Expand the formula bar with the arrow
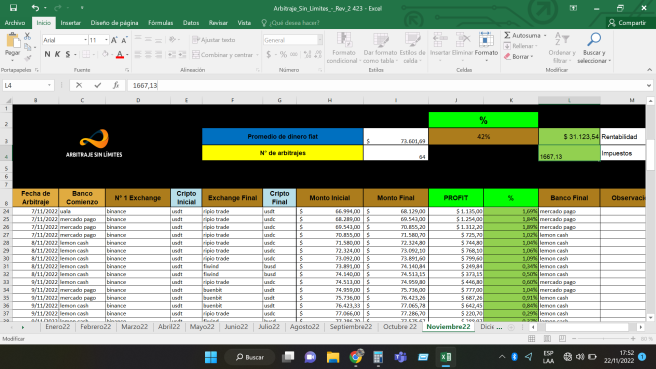This screenshot has width=656, height=369. point(648,85)
